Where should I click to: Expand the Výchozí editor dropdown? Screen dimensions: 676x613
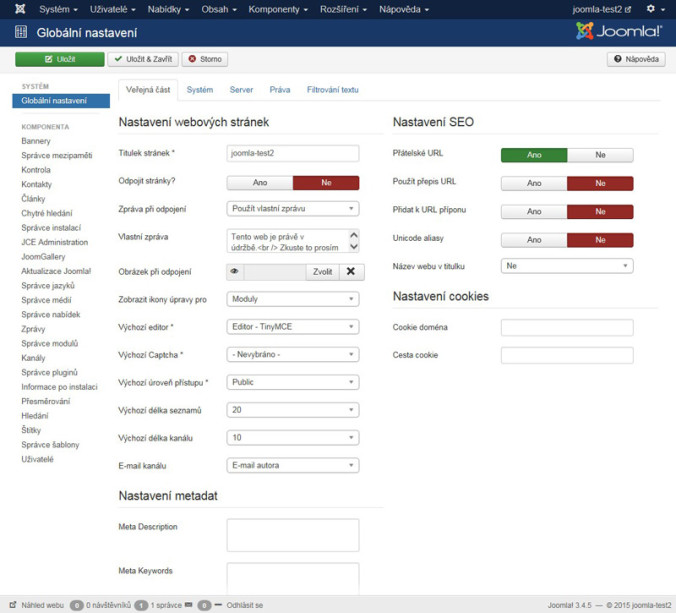click(293, 326)
